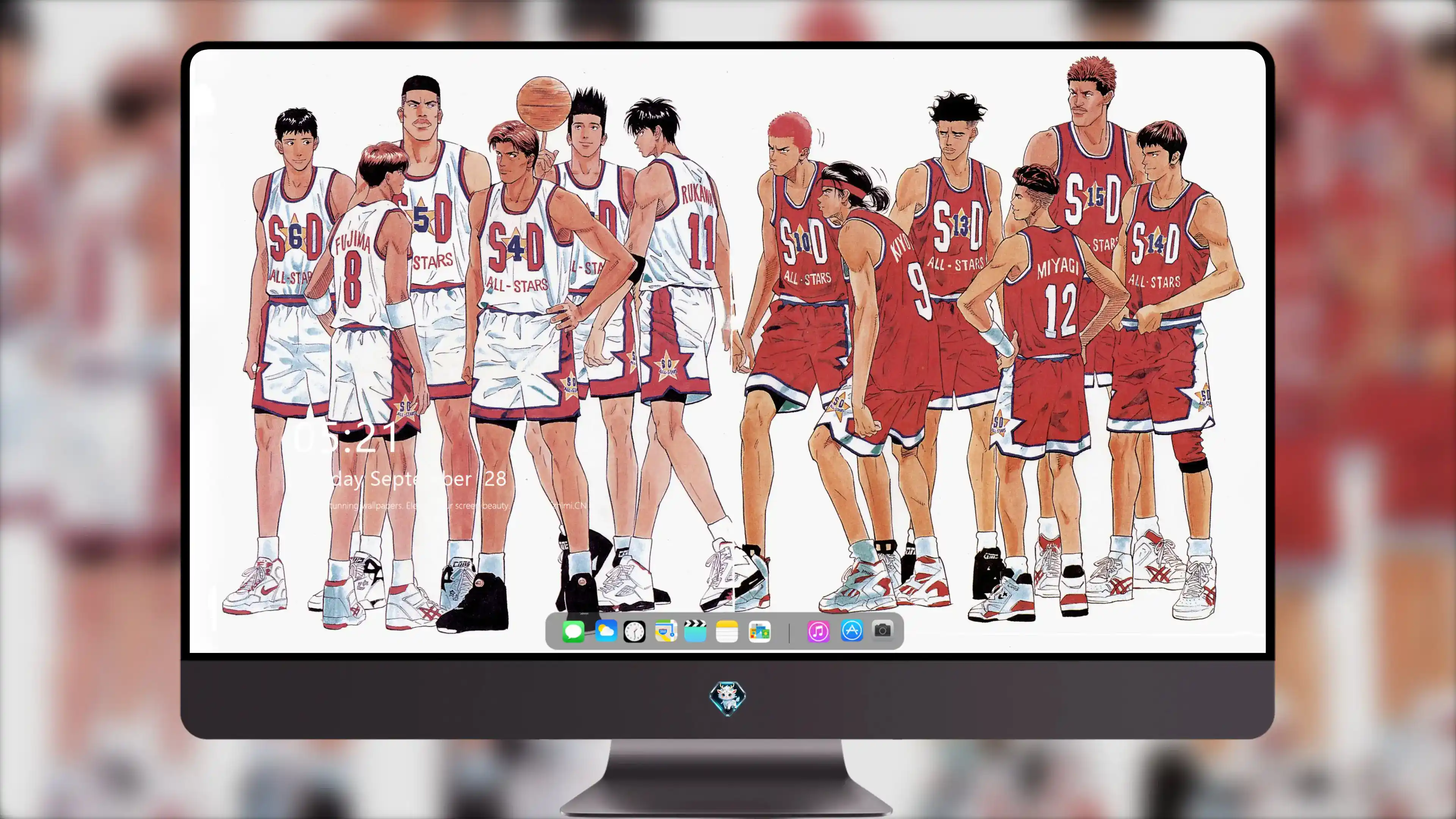Viewport: 1456px width, 819px height.
Task: Open the Maps app in the dock
Action: (x=666, y=631)
